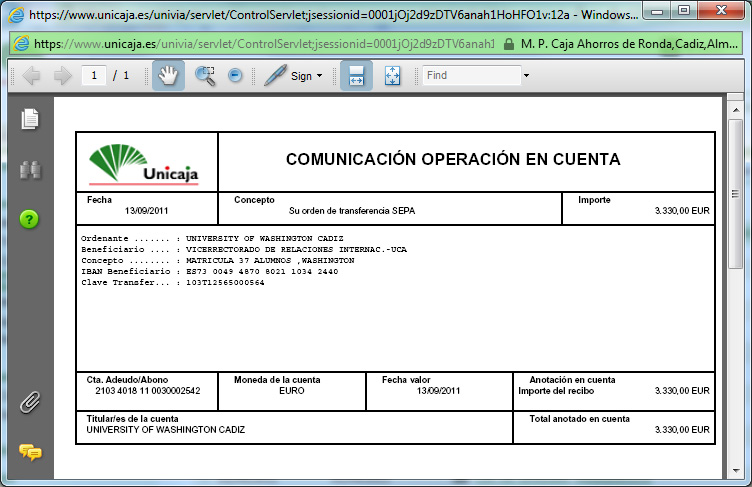
Task: Click text Su orden de transferencia SEPA
Action: tap(352, 211)
